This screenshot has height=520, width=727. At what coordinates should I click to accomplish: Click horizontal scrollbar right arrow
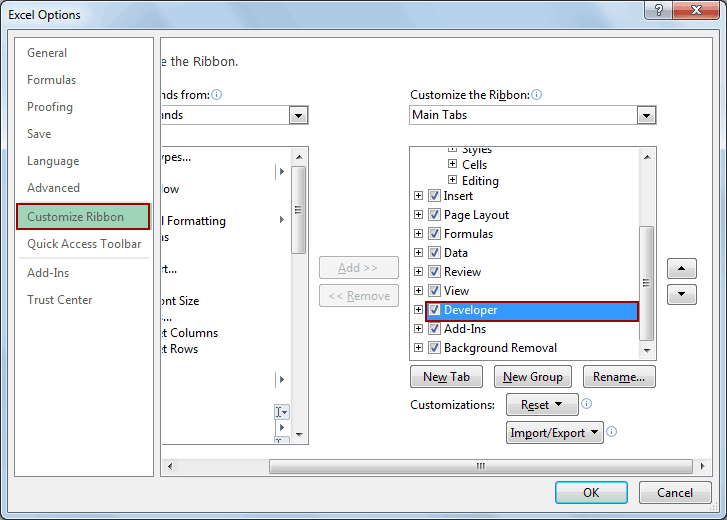click(702, 466)
